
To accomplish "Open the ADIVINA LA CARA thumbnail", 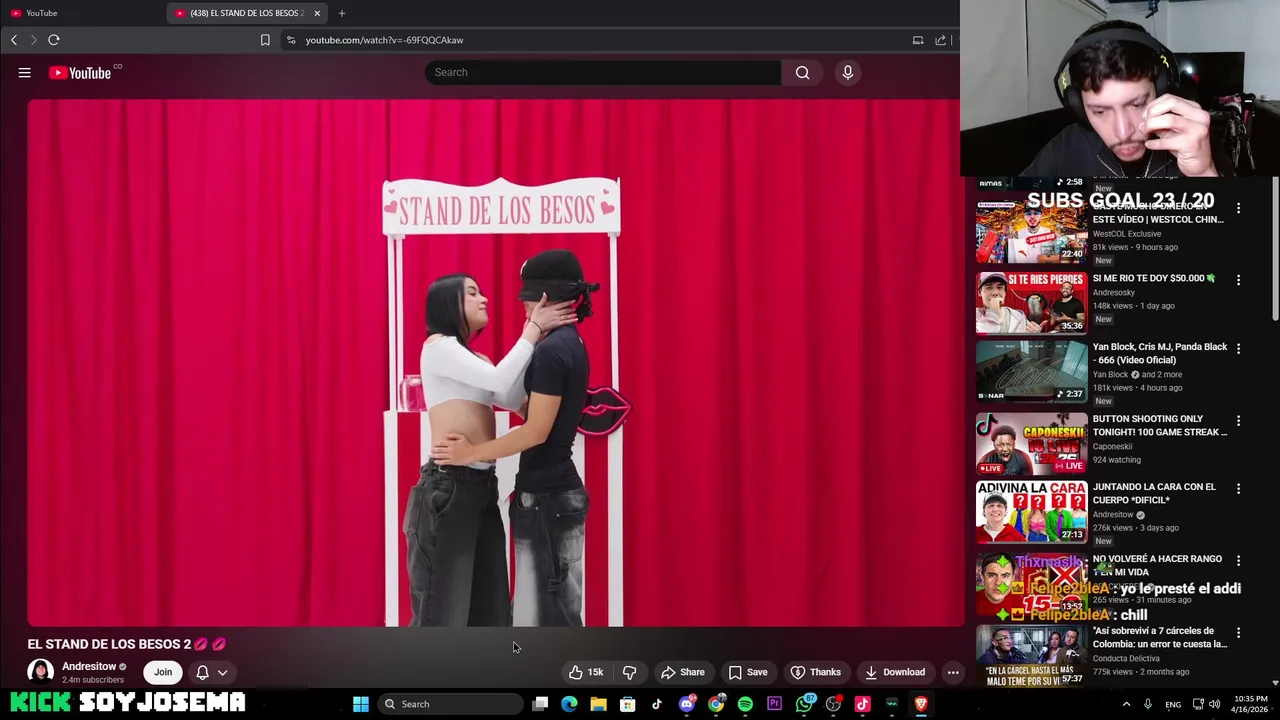I will coord(1031,511).
